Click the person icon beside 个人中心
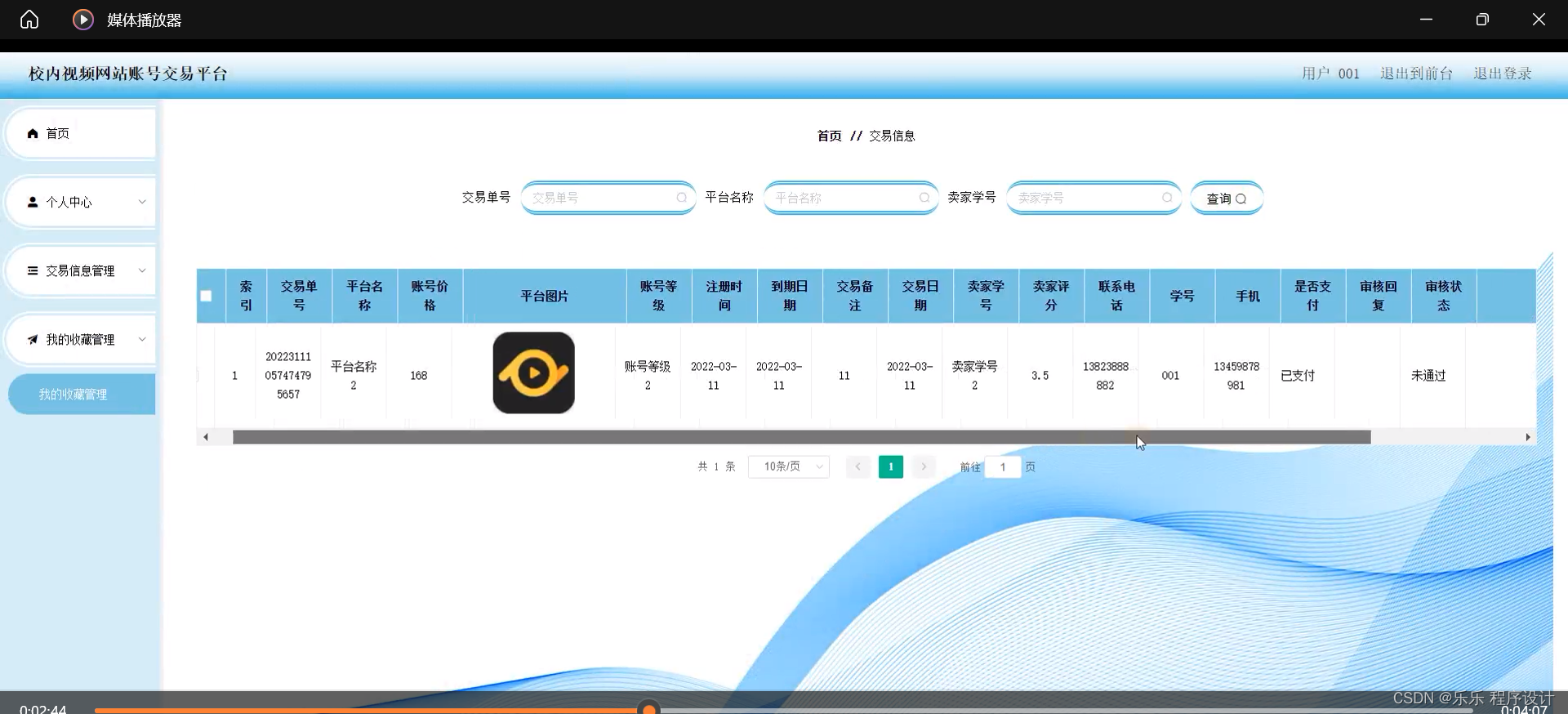Viewport: 1568px width, 714px height. 33,202
